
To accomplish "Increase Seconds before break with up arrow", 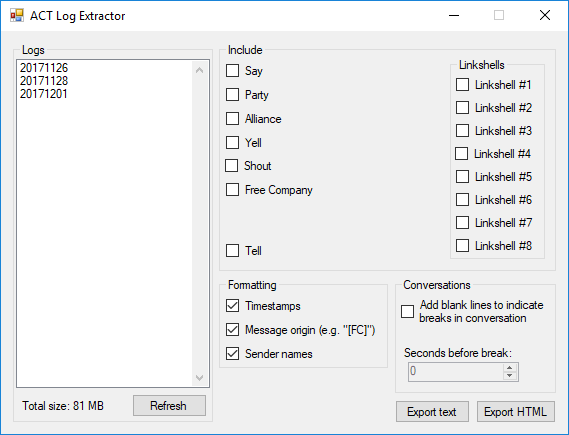I will click(x=509, y=367).
